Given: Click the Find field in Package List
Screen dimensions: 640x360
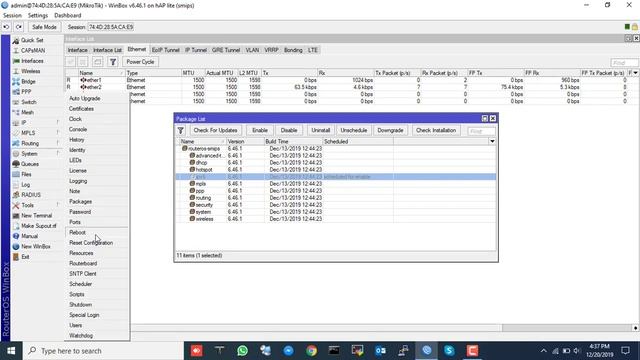Looking at the screenshot, I should (481, 131).
